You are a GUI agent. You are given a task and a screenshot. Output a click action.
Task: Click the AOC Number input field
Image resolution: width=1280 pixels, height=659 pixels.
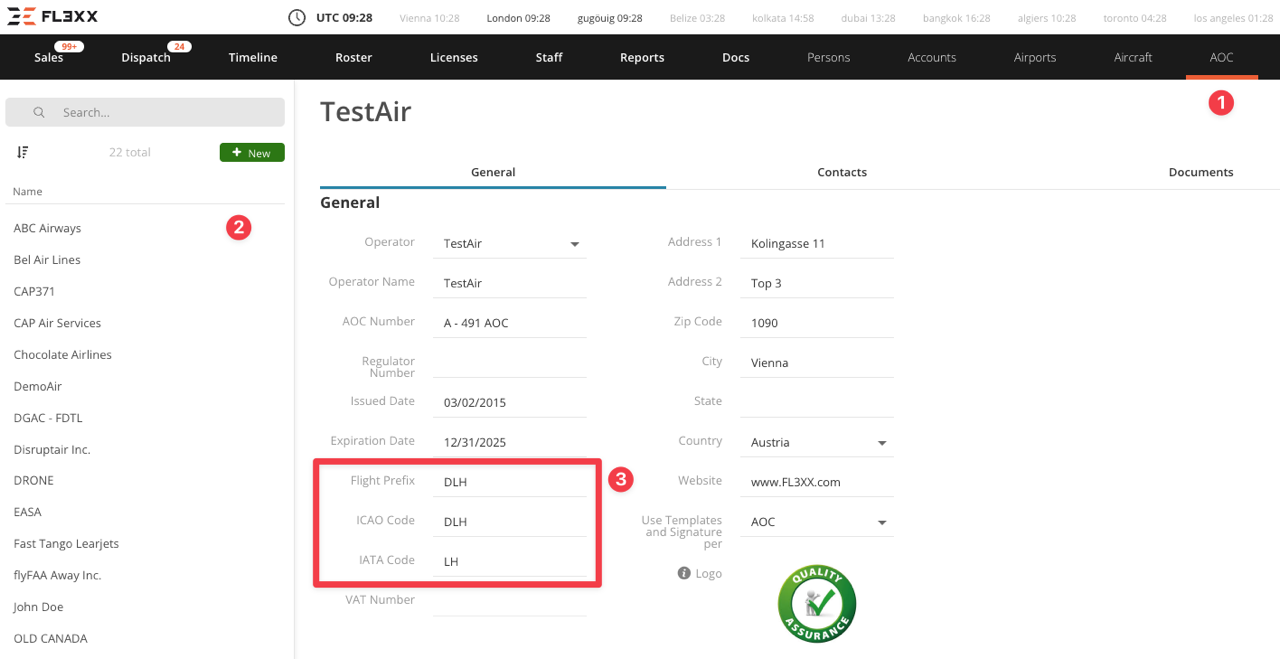pos(509,323)
